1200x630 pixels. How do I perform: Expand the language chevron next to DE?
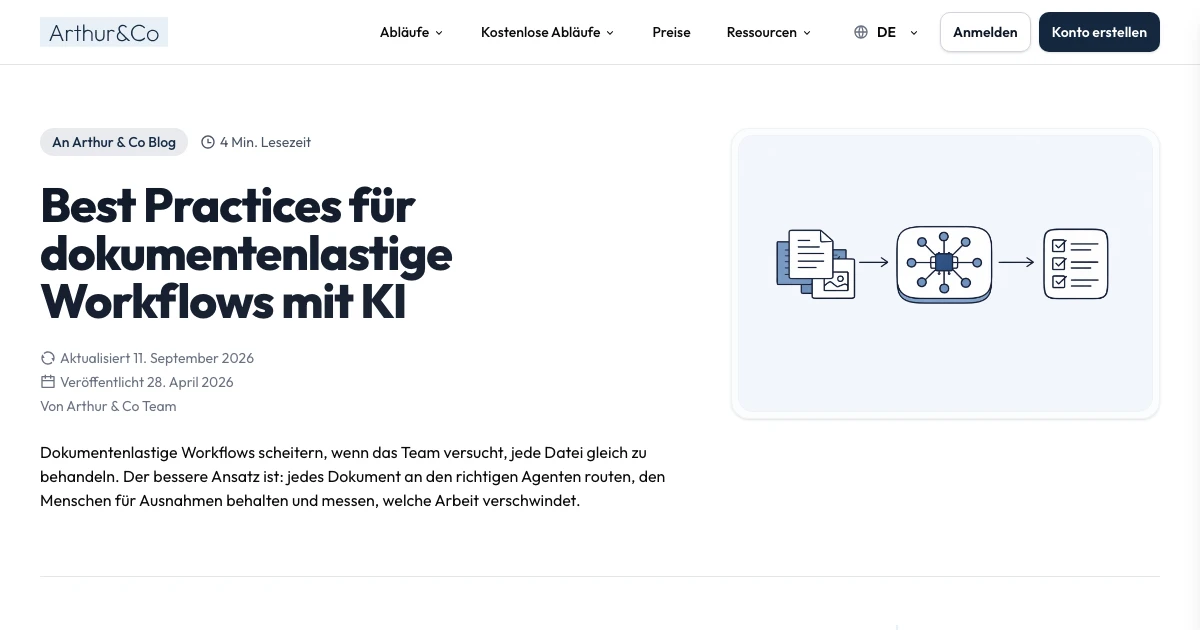coord(914,33)
